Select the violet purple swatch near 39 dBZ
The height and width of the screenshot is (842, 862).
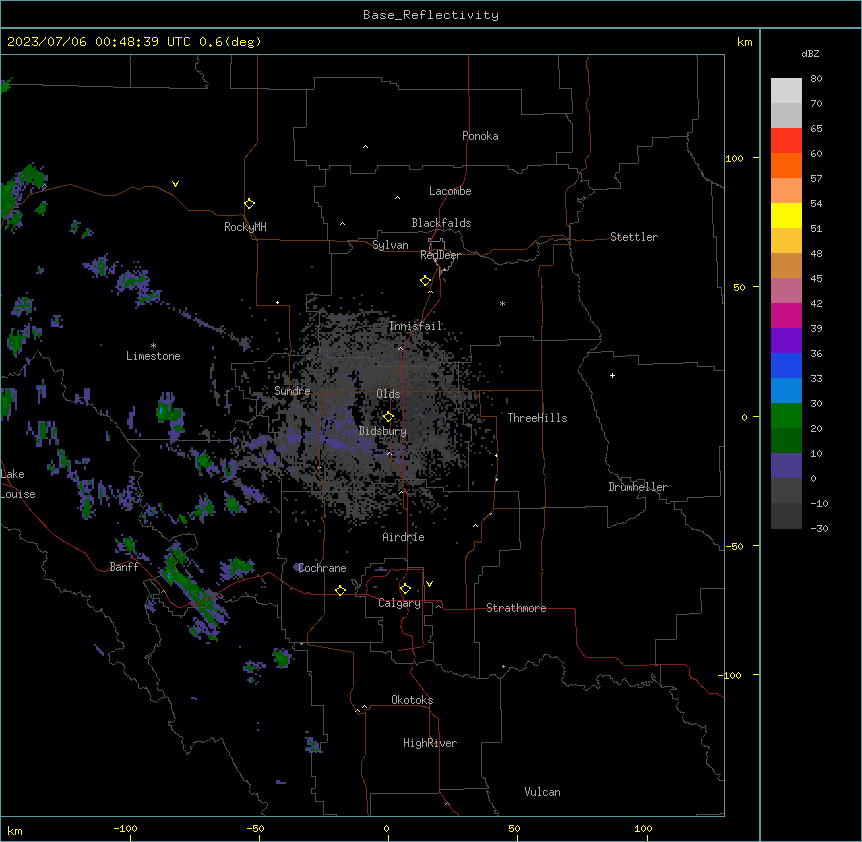(786, 340)
